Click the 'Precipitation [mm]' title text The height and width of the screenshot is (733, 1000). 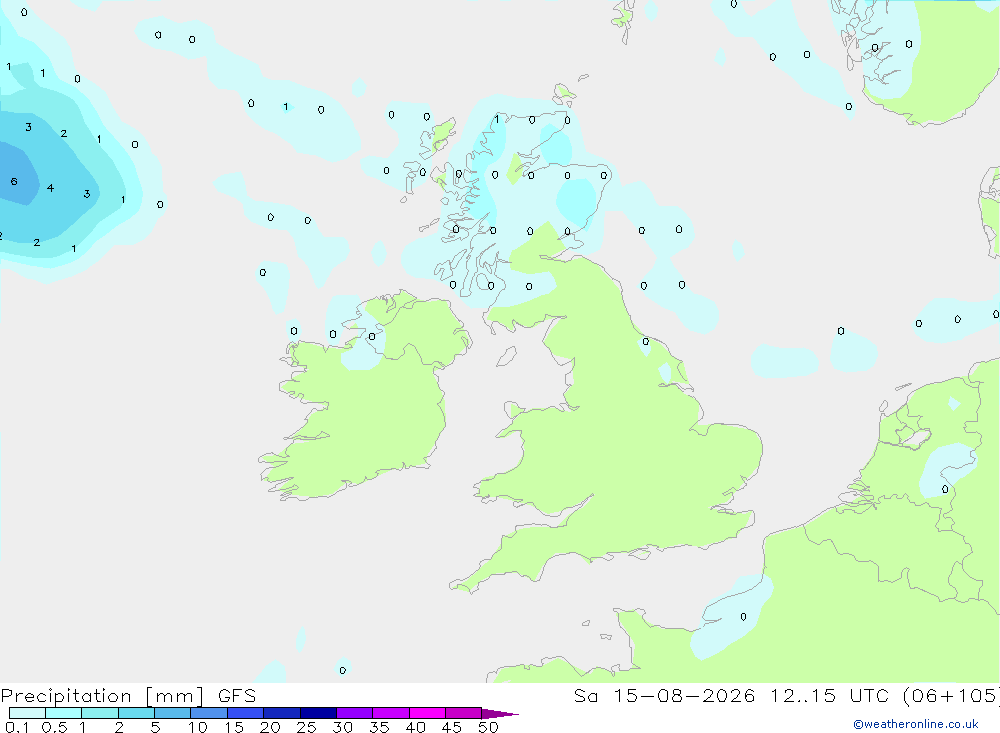pos(103,696)
